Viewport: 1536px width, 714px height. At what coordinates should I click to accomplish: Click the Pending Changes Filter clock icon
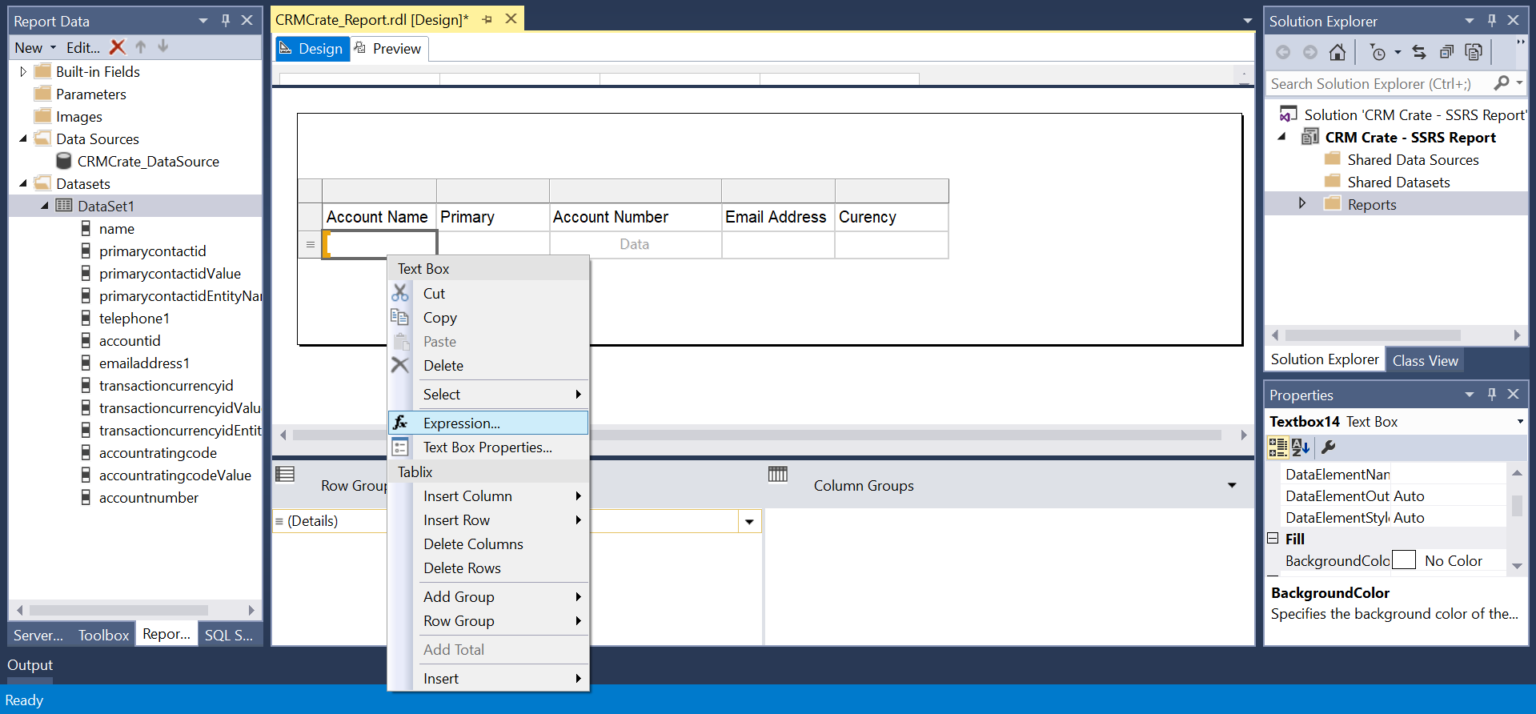(1376, 52)
